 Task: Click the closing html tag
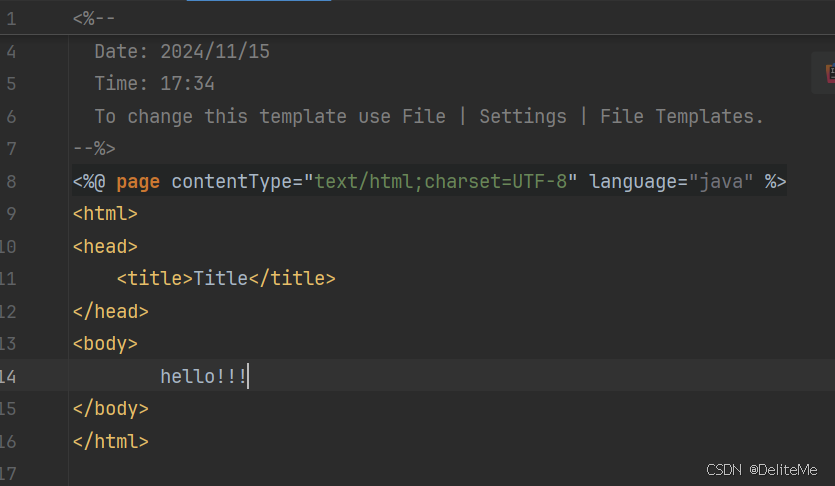(x=111, y=441)
